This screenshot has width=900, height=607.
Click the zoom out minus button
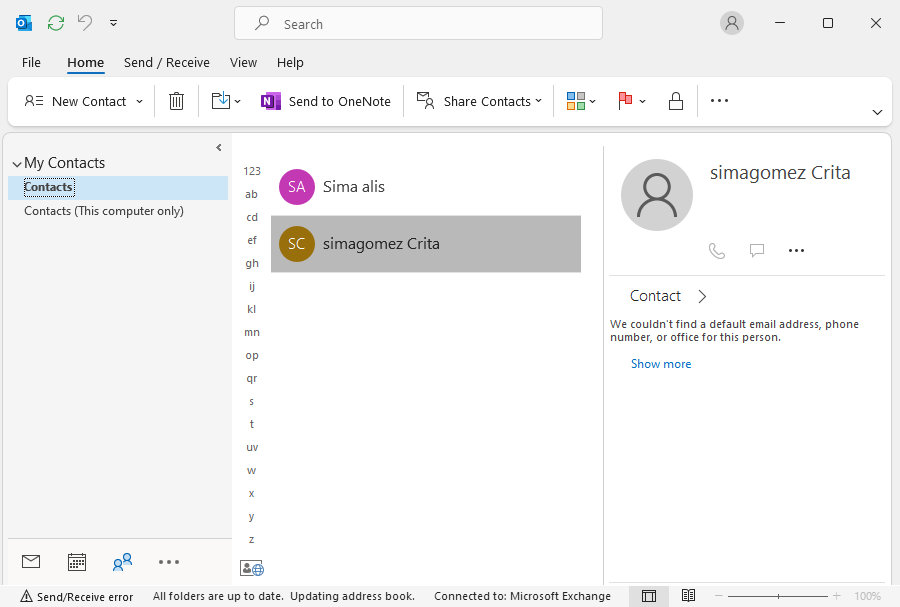point(718,596)
